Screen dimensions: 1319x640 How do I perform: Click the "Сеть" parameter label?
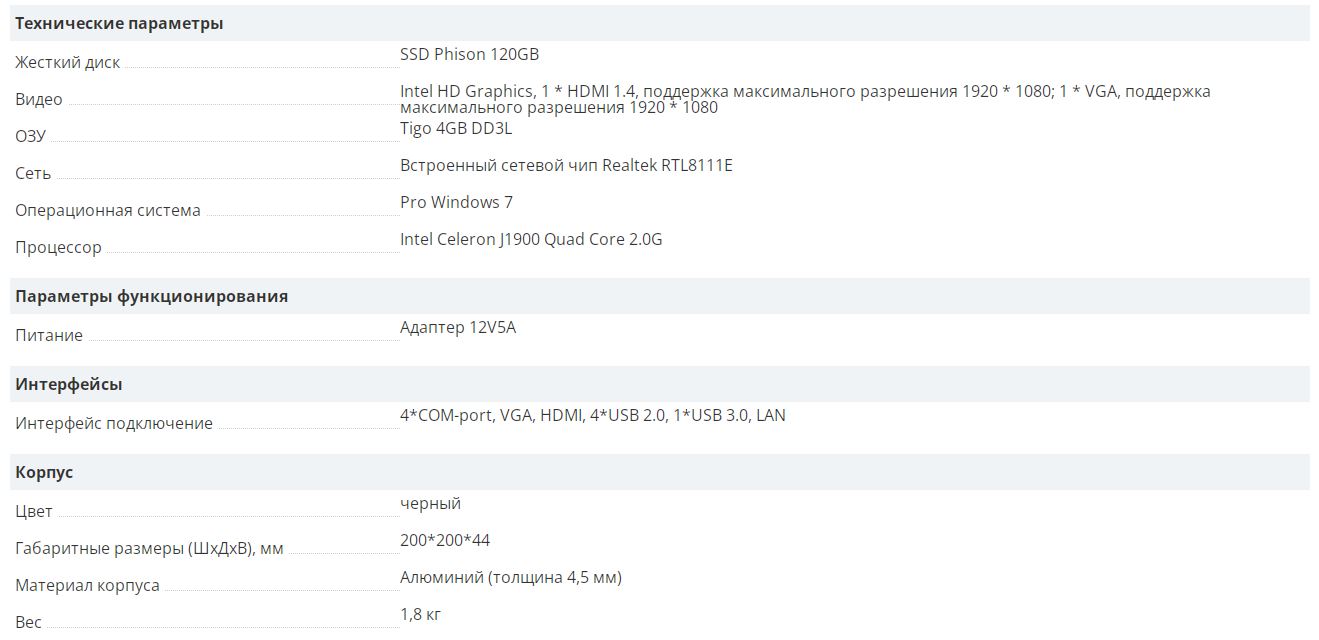tap(33, 173)
